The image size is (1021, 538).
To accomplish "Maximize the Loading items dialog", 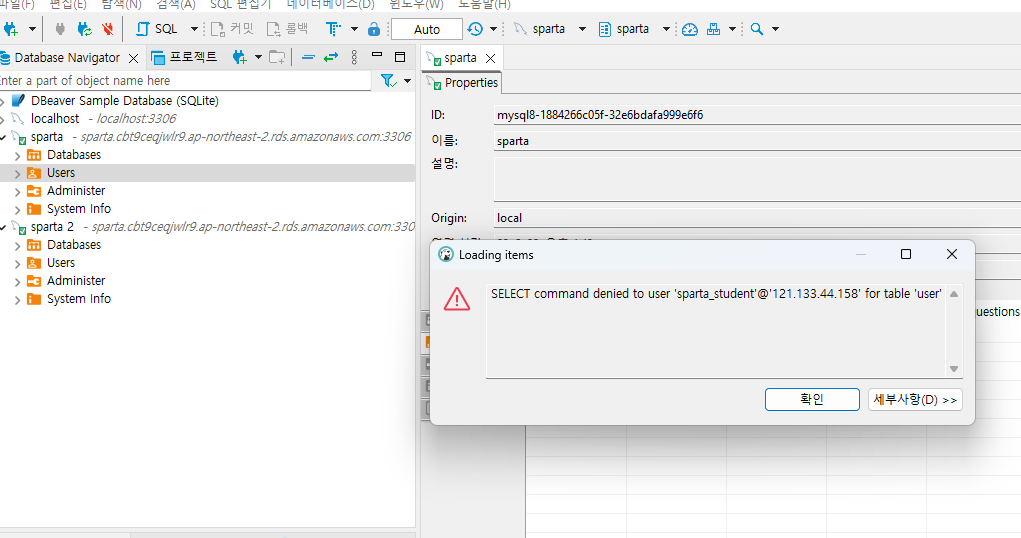I will tap(906, 254).
